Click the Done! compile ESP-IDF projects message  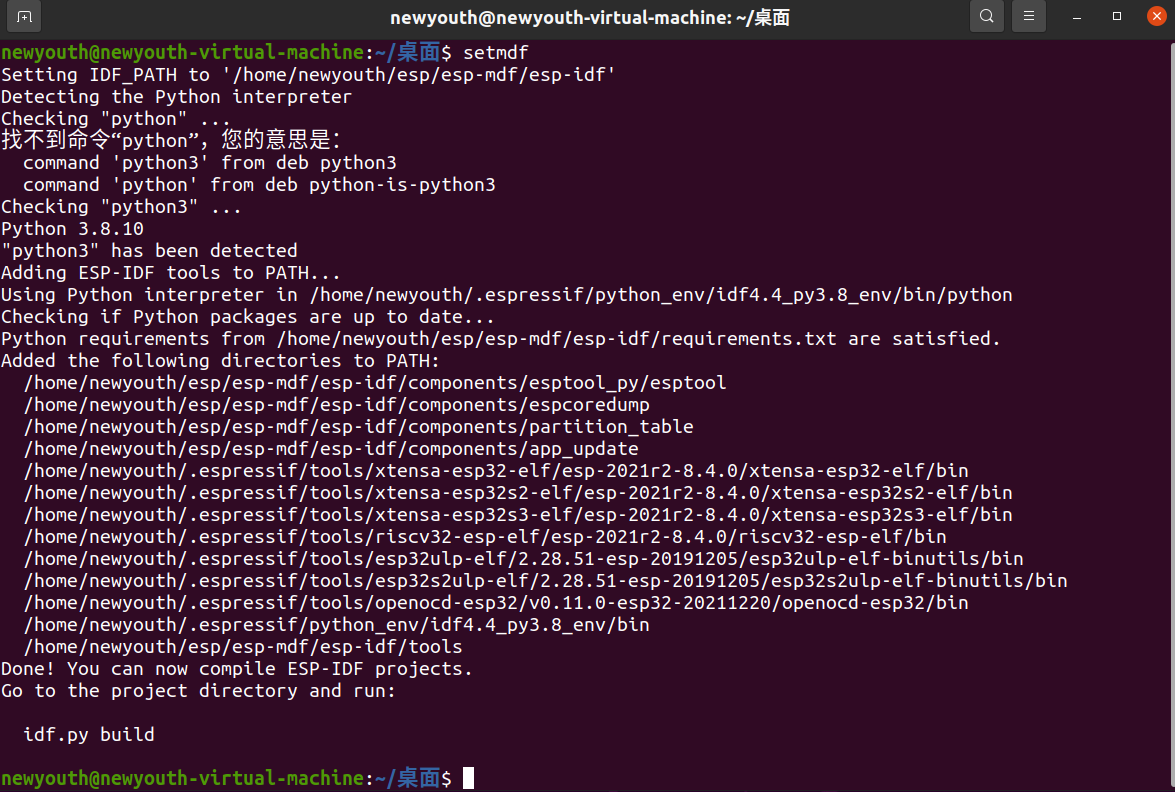tap(236, 668)
